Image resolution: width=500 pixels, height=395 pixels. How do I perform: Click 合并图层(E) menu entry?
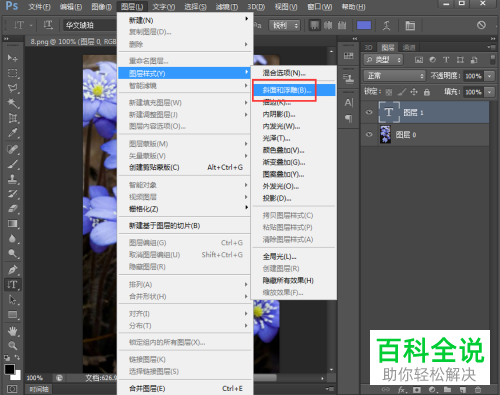coord(185,389)
